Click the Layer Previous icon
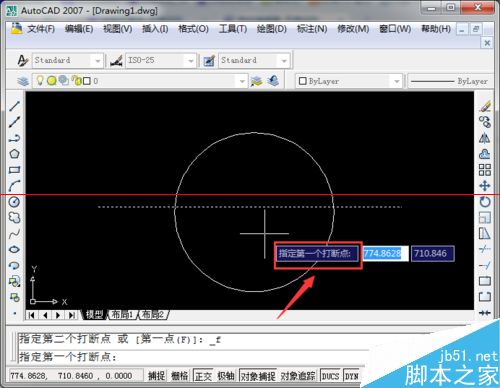This screenshot has height=388, width=500. (273, 81)
